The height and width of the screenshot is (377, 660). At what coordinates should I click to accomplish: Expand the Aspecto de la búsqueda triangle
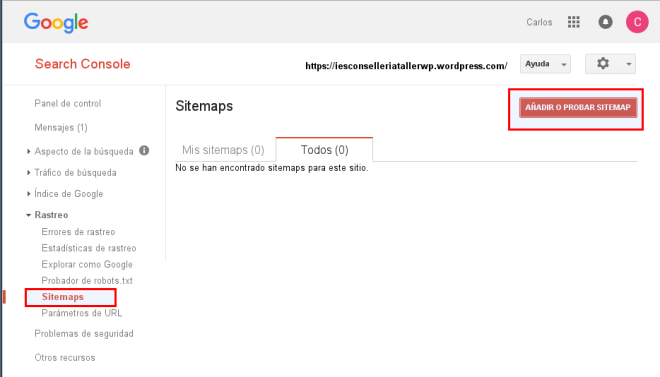click(28, 151)
